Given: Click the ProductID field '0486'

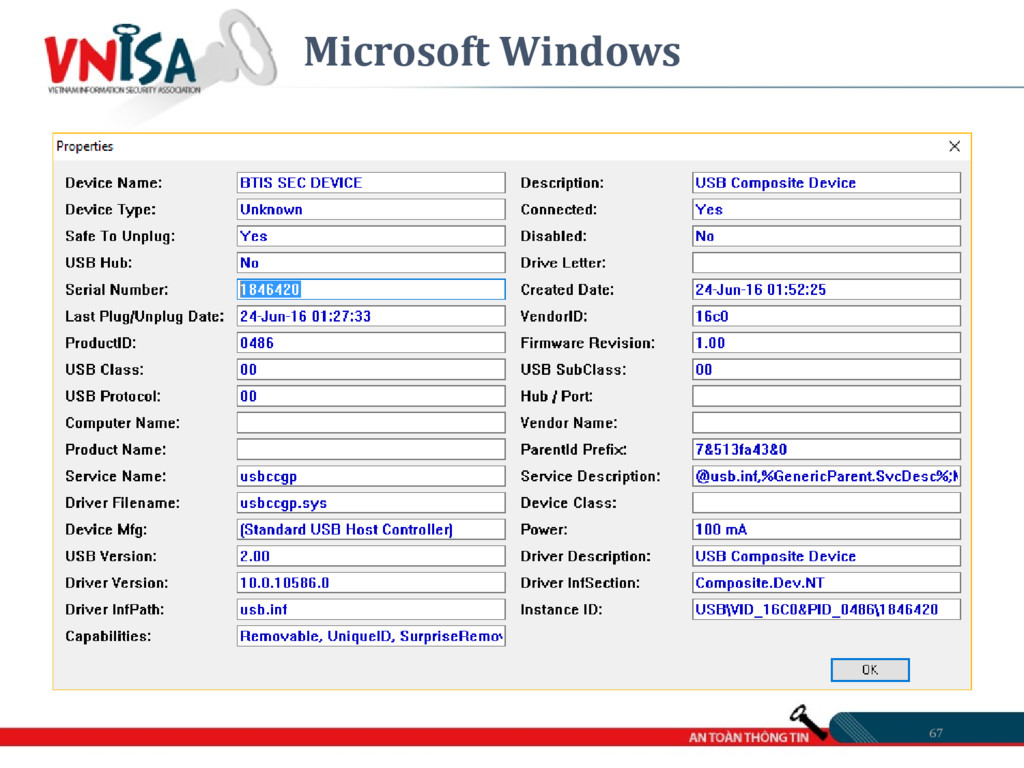Looking at the screenshot, I should [x=371, y=343].
